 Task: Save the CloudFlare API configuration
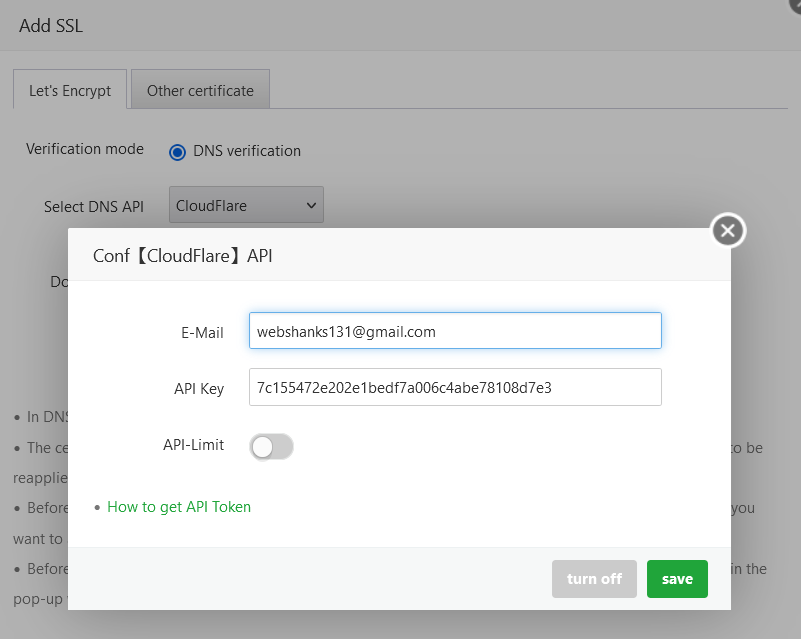pos(677,579)
